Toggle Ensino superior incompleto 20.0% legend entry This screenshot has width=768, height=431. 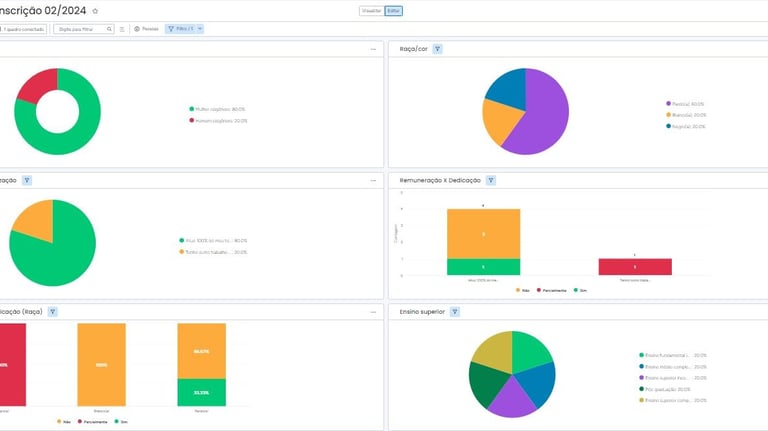click(x=673, y=378)
